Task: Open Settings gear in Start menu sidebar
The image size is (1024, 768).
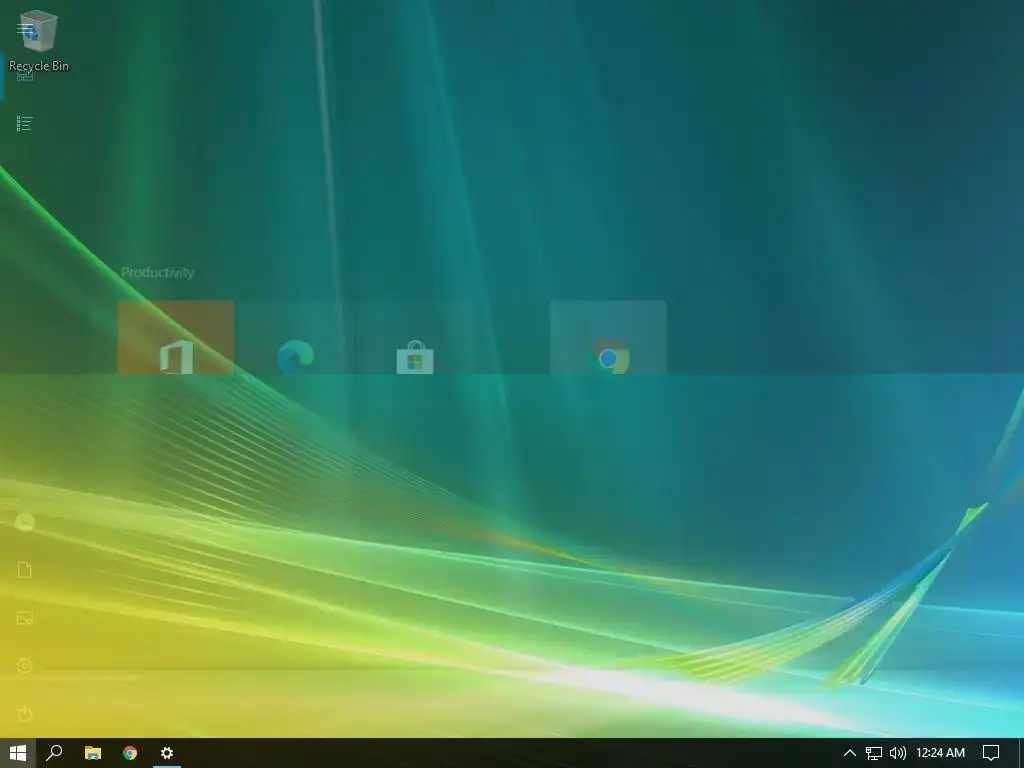Action: coord(25,665)
